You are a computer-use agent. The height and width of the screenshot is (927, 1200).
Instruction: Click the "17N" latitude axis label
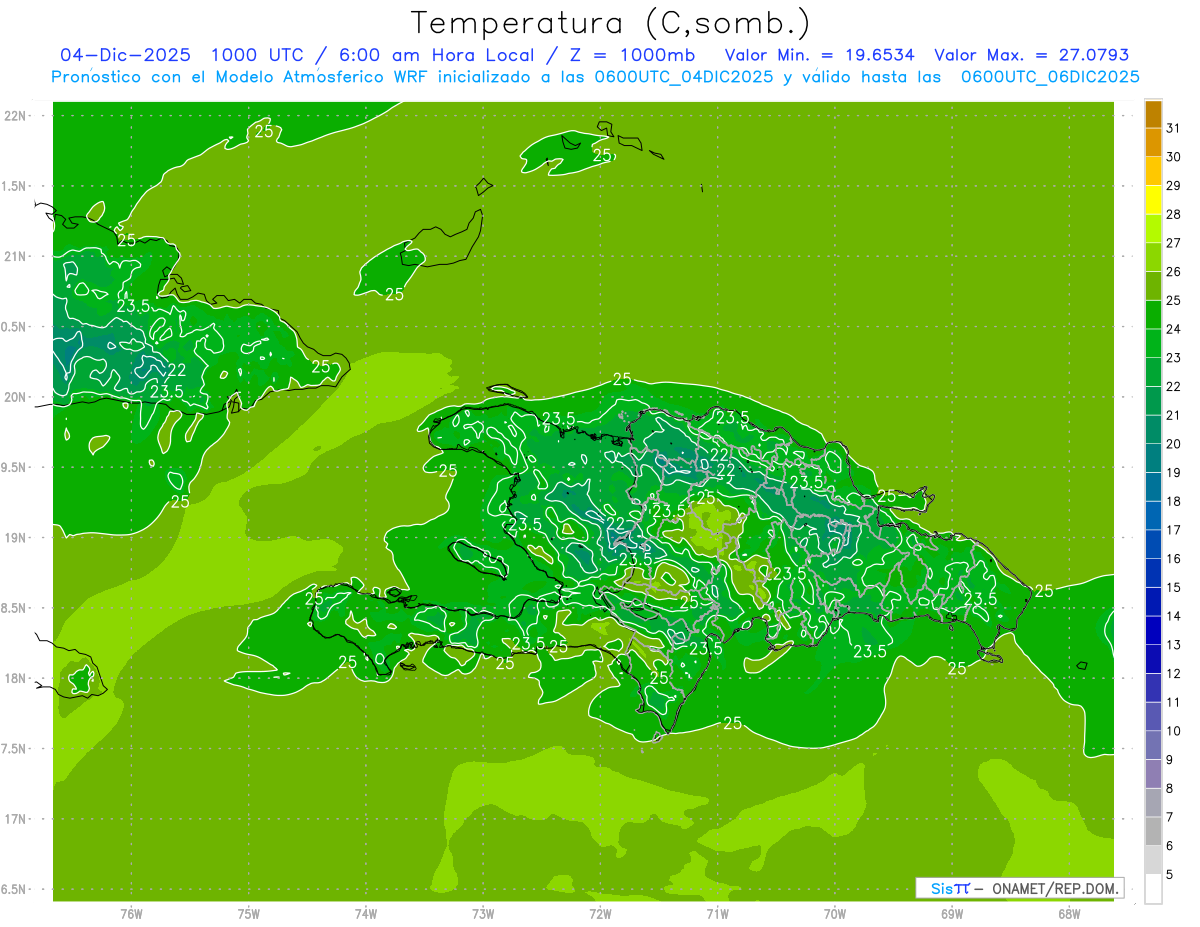pyautogui.click(x=17, y=819)
